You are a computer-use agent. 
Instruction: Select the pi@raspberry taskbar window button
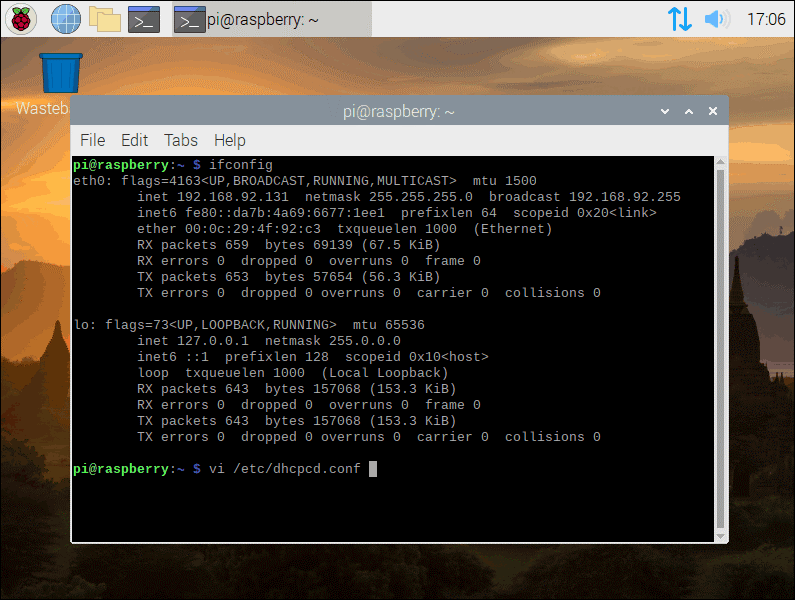(272, 19)
